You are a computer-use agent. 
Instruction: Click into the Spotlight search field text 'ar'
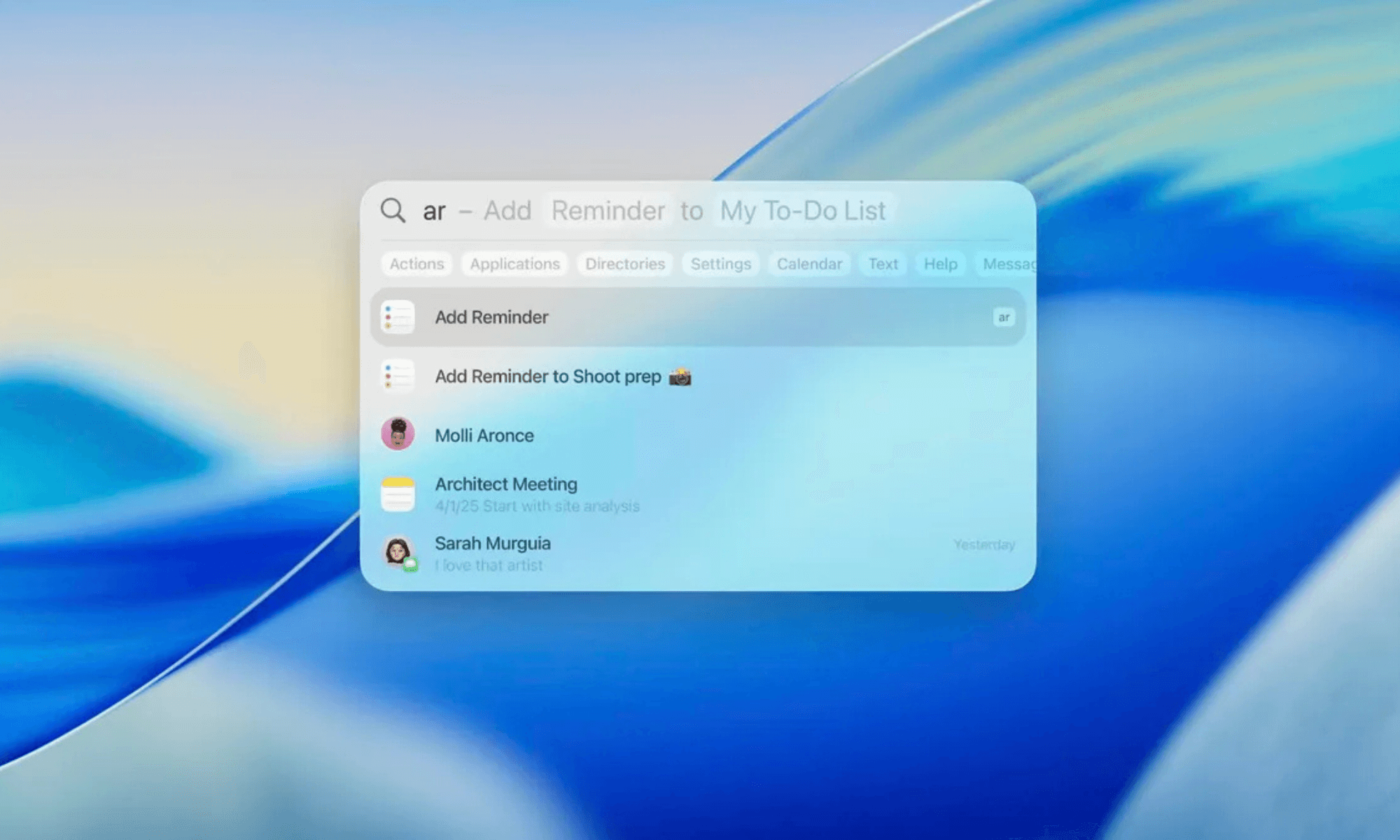[x=434, y=211]
